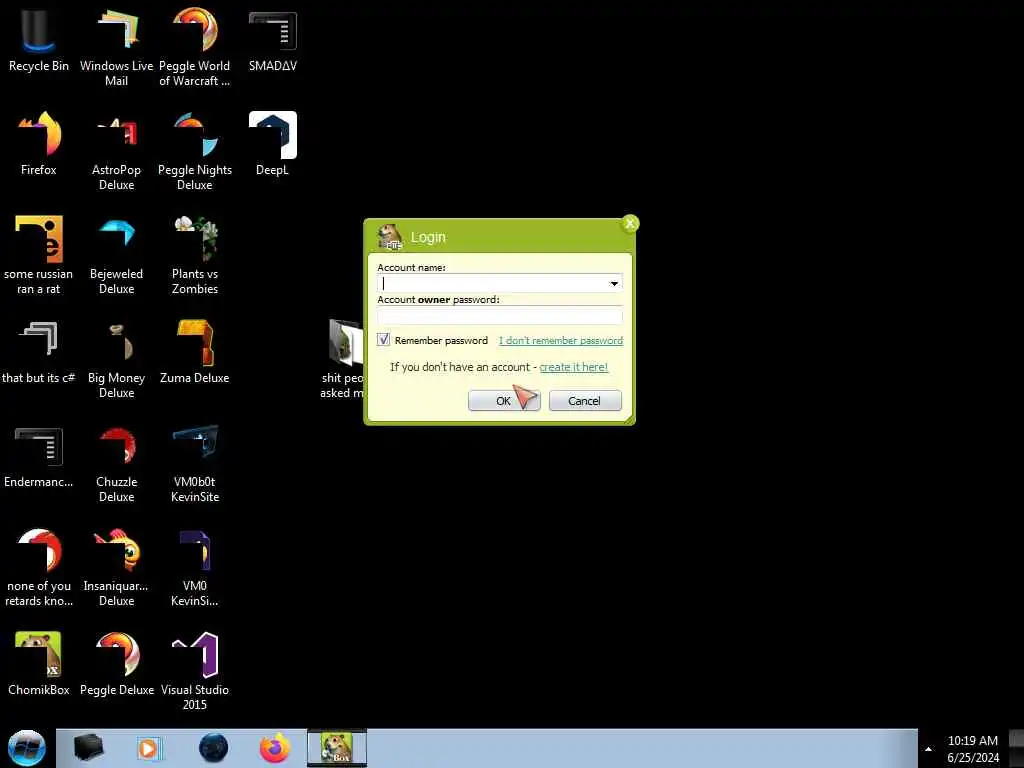The width and height of the screenshot is (1024, 768).
Task: Select the Plants vs Zombies icon
Action: coord(195,255)
